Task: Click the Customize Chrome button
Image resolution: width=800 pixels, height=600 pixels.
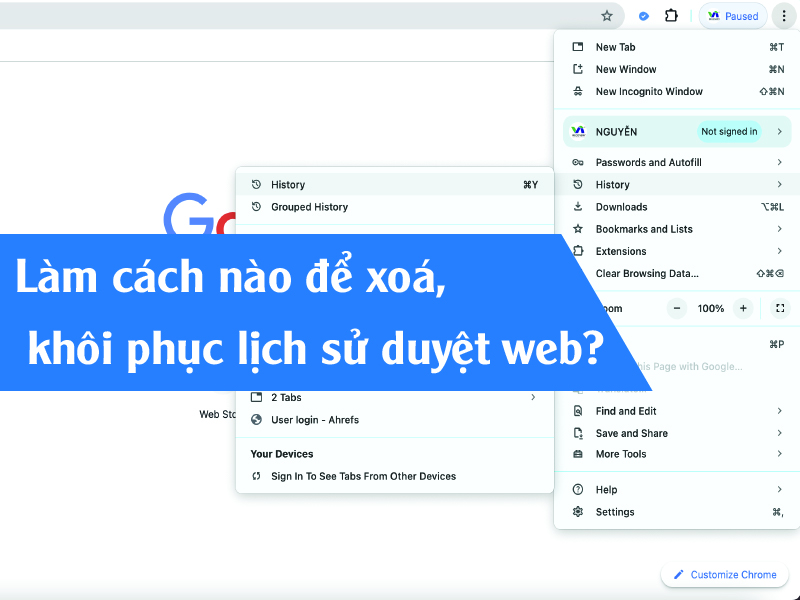Action: click(725, 574)
